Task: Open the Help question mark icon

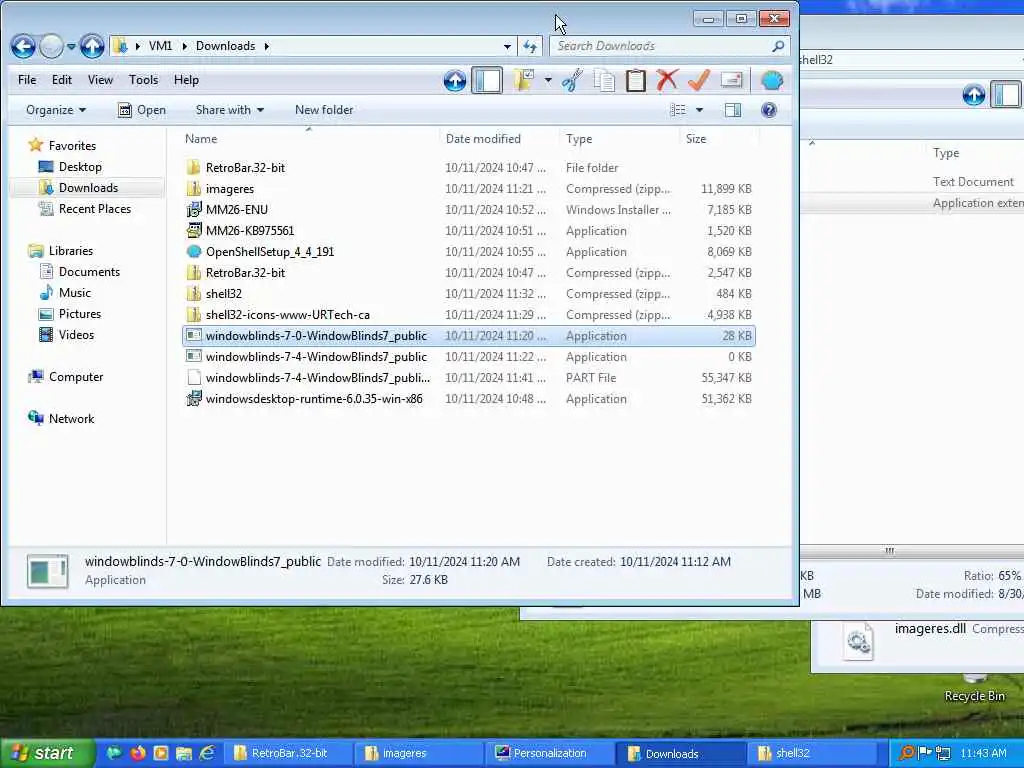Action: pyautogui.click(x=769, y=110)
